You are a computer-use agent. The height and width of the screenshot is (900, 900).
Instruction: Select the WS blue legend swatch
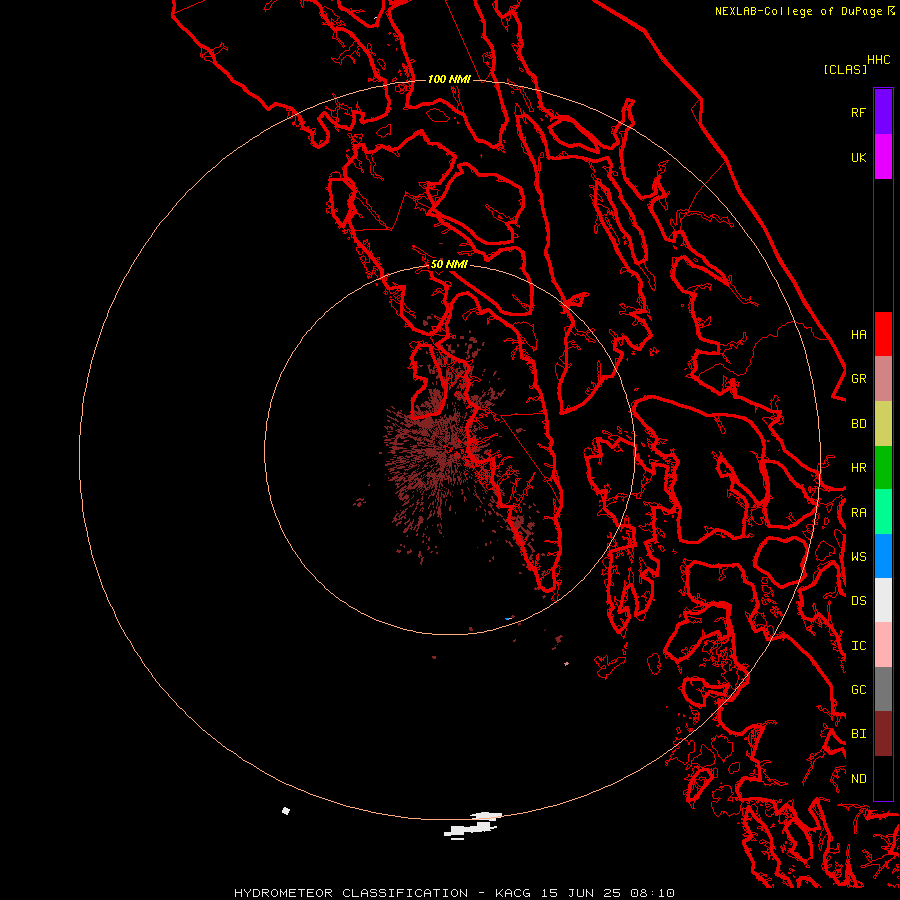click(x=883, y=556)
